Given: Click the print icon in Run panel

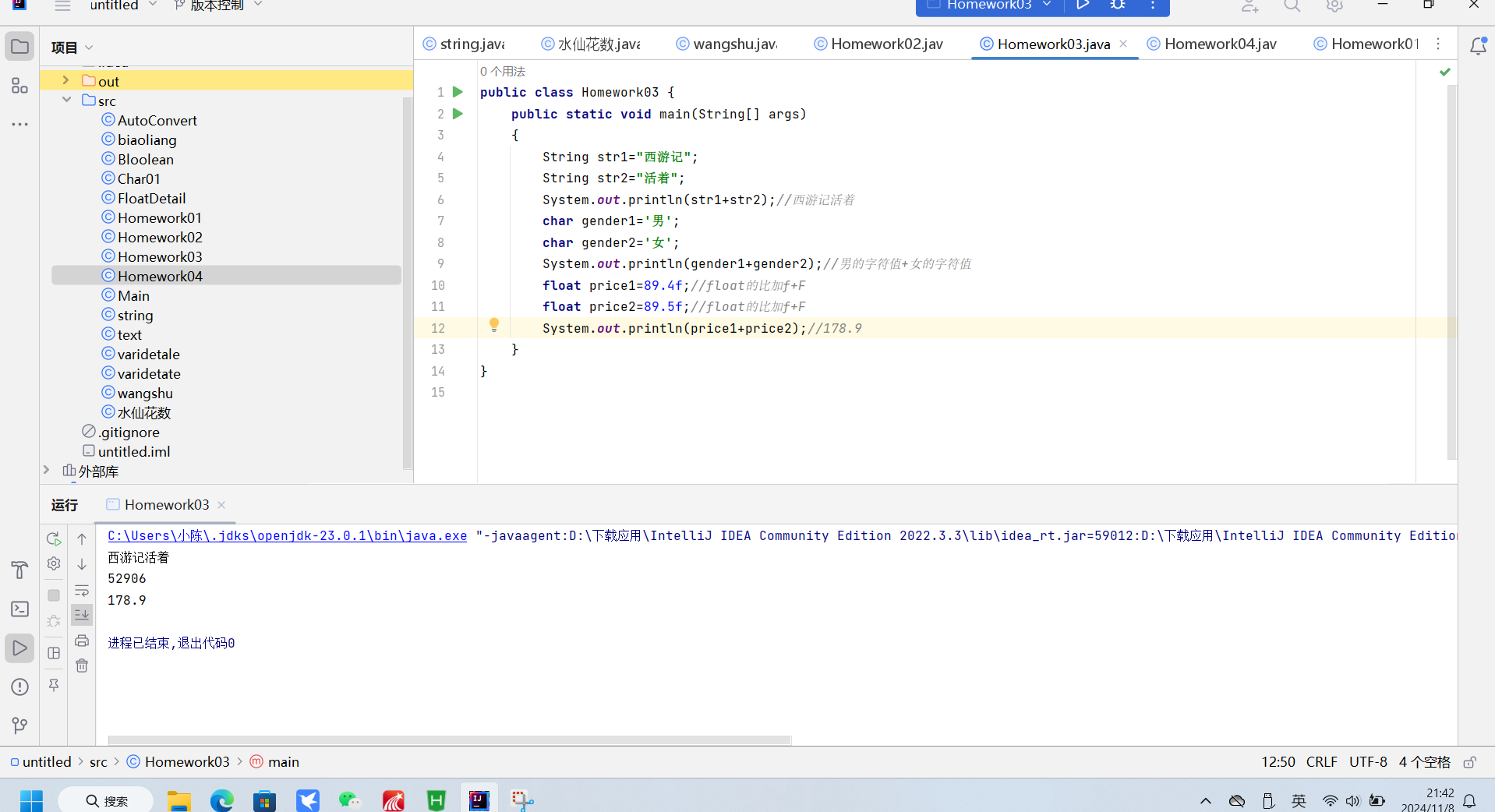Looking at the screenshot, I should [82, 641].
